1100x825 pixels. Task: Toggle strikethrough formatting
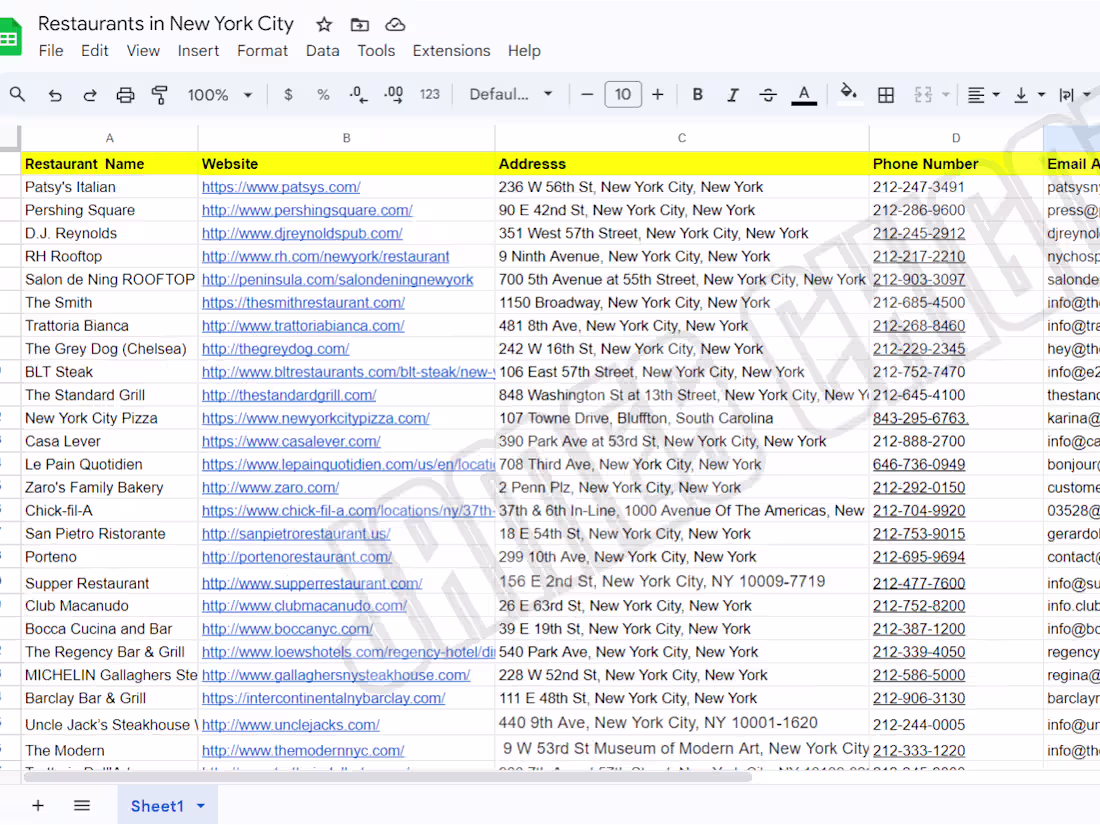(x=768, y=95)
